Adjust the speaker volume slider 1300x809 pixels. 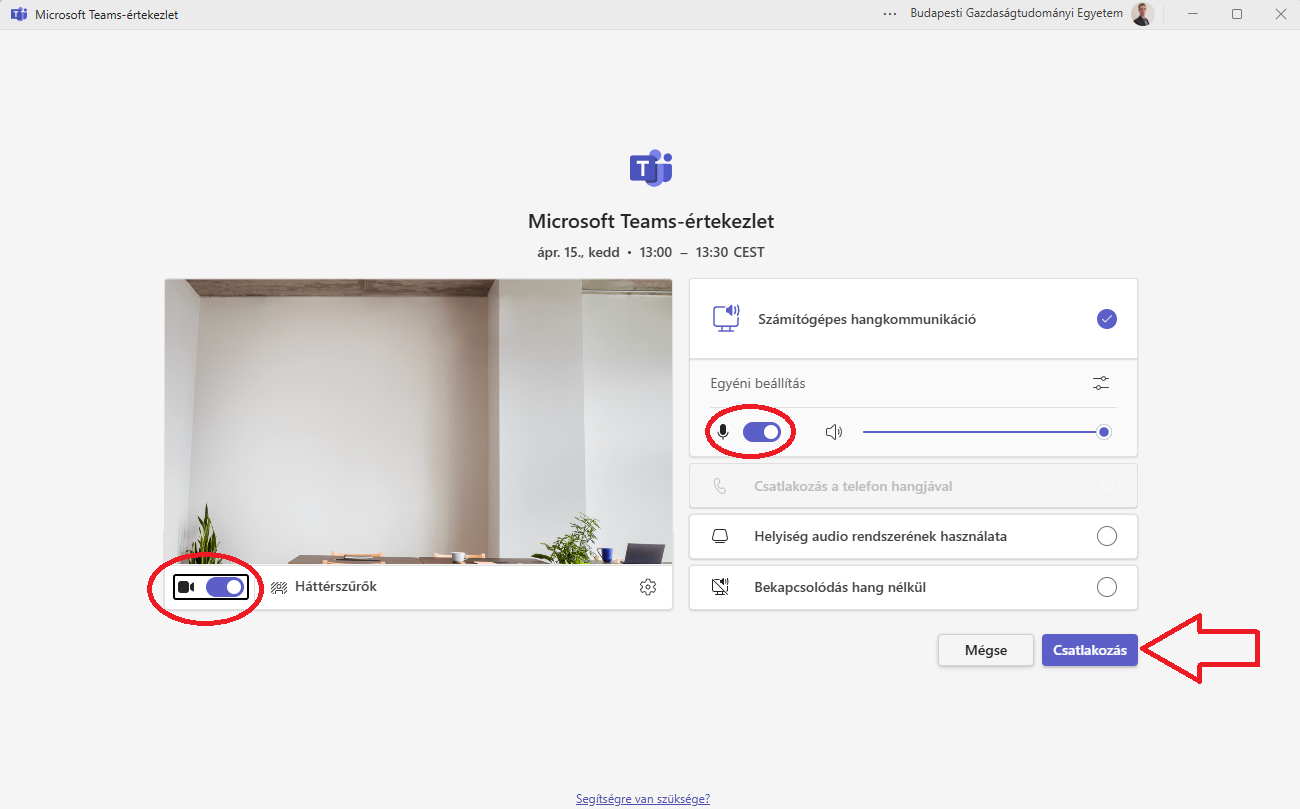(986, 432)
